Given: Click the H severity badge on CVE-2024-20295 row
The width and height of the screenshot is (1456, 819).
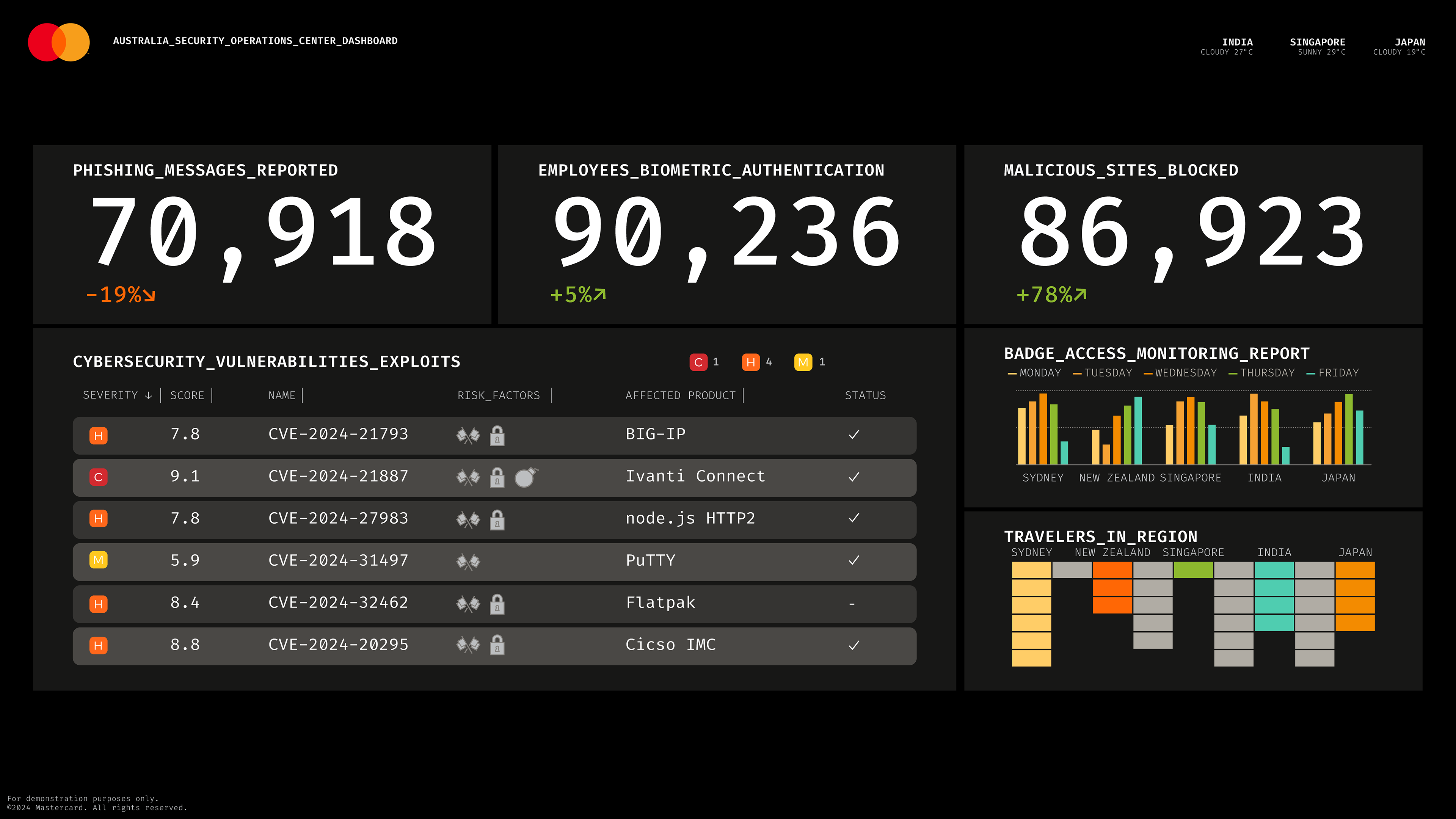Looking at the screenshot, I should (98, 645).
